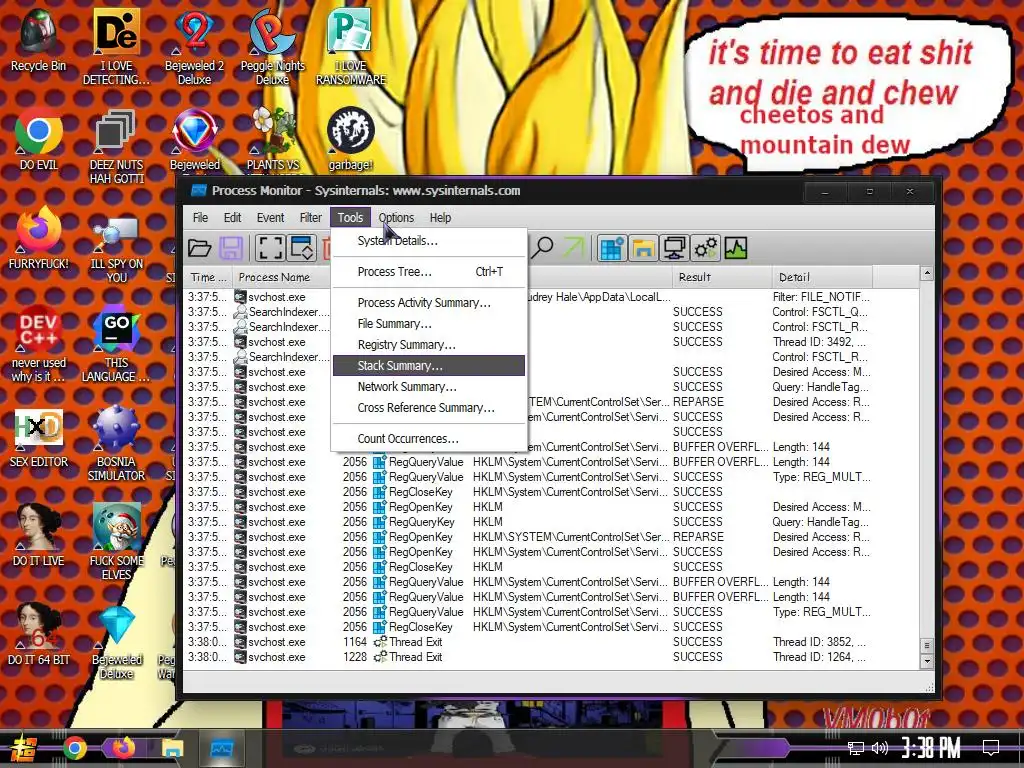Open the 'garbage!' desktop shortcut
This screenshot has height=768, width=1024.
[351, 140]
